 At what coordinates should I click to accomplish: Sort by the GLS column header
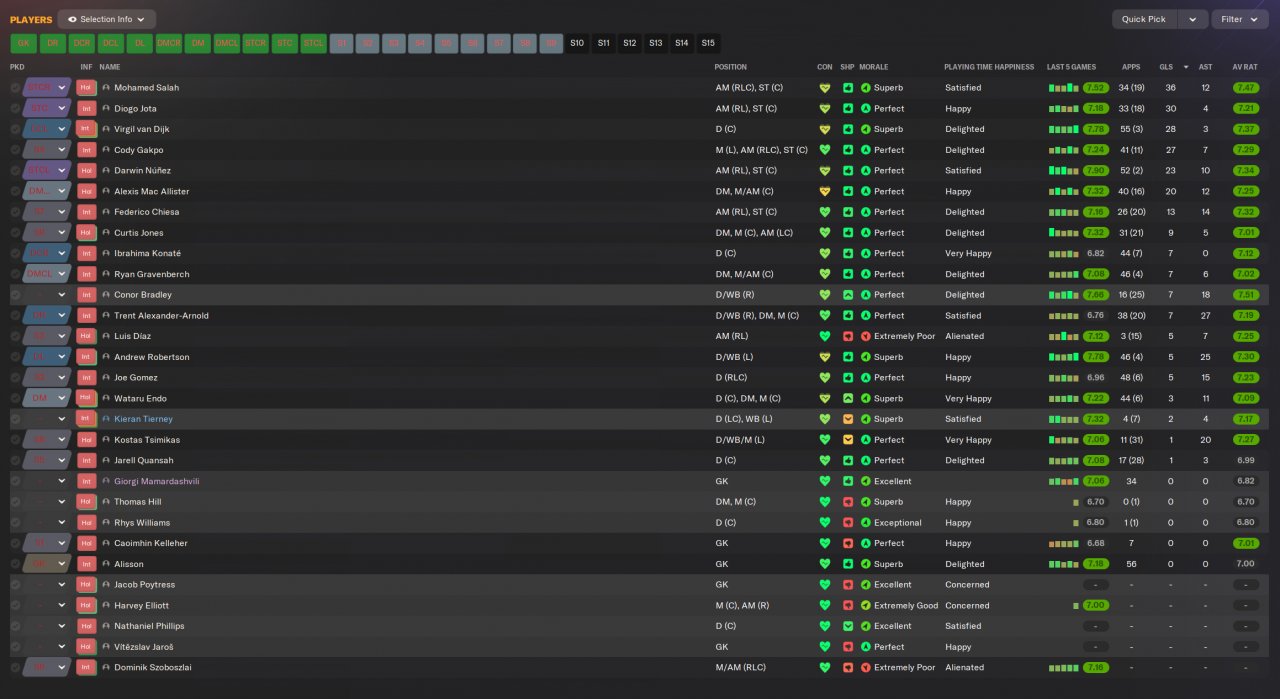click(x=1166, y=67)
